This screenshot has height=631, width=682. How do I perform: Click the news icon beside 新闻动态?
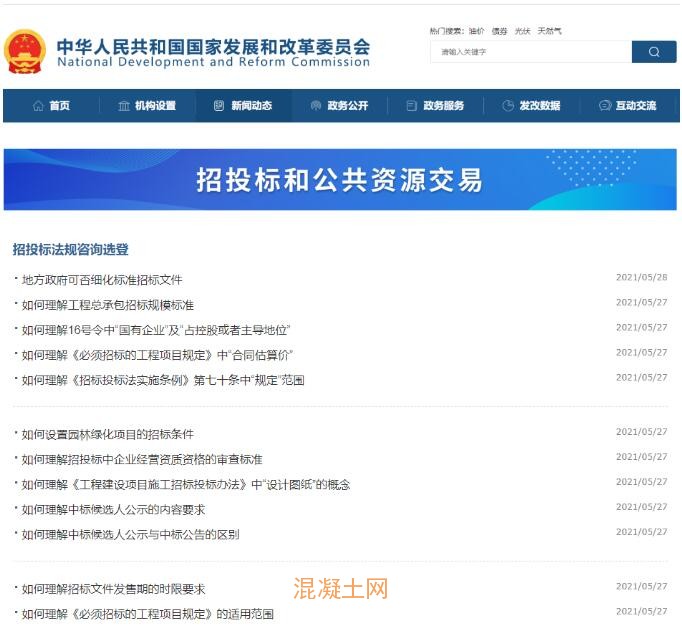(x=219, y=106)
